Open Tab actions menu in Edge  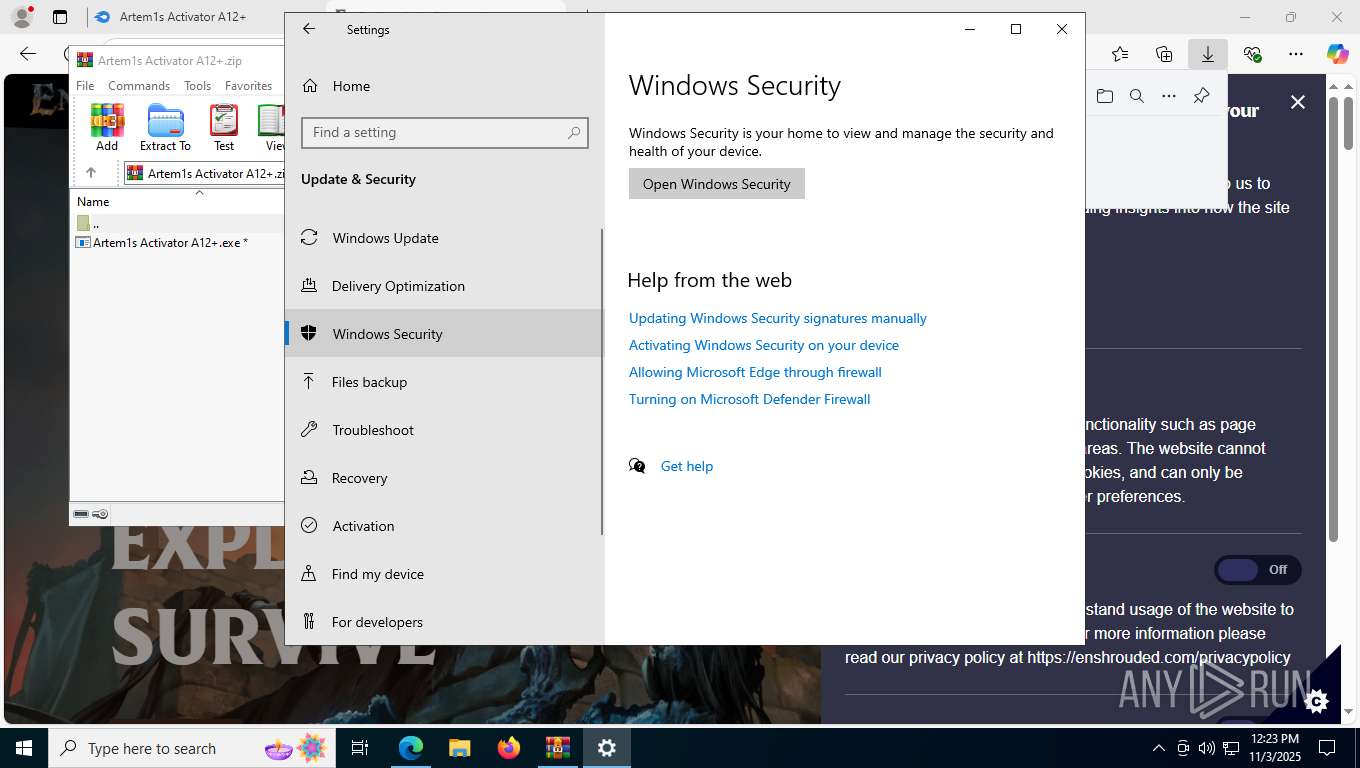tap(60, 17)
